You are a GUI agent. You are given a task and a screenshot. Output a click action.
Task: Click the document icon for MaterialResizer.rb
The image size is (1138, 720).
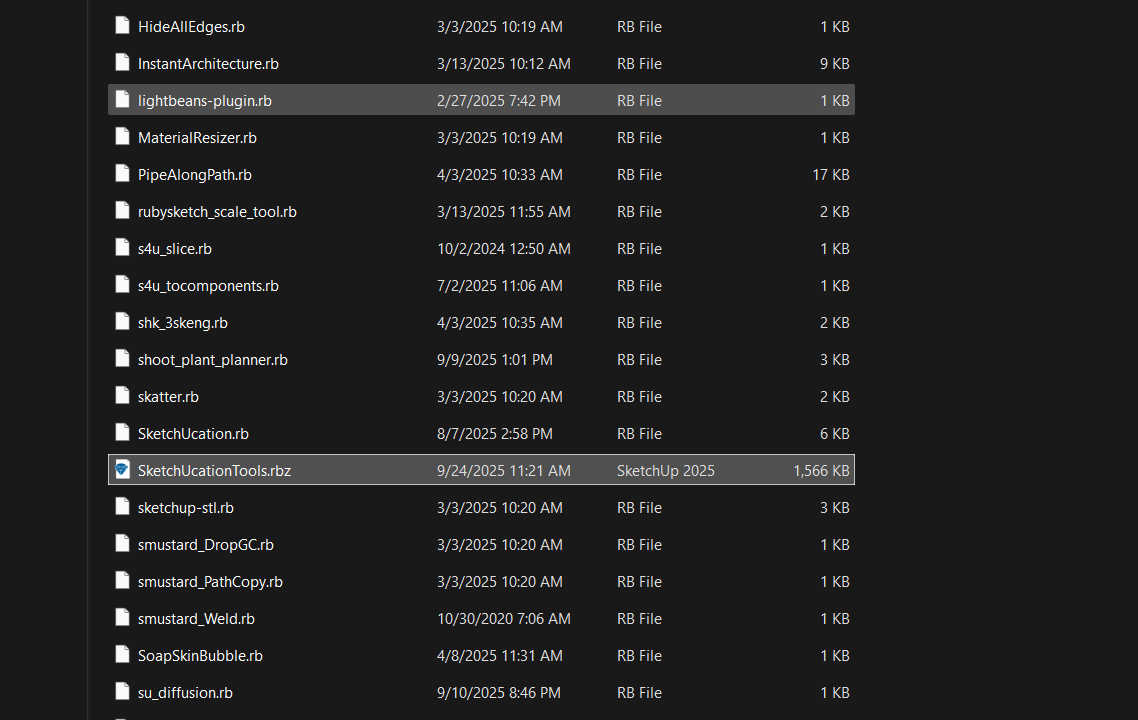coord(122,137)
